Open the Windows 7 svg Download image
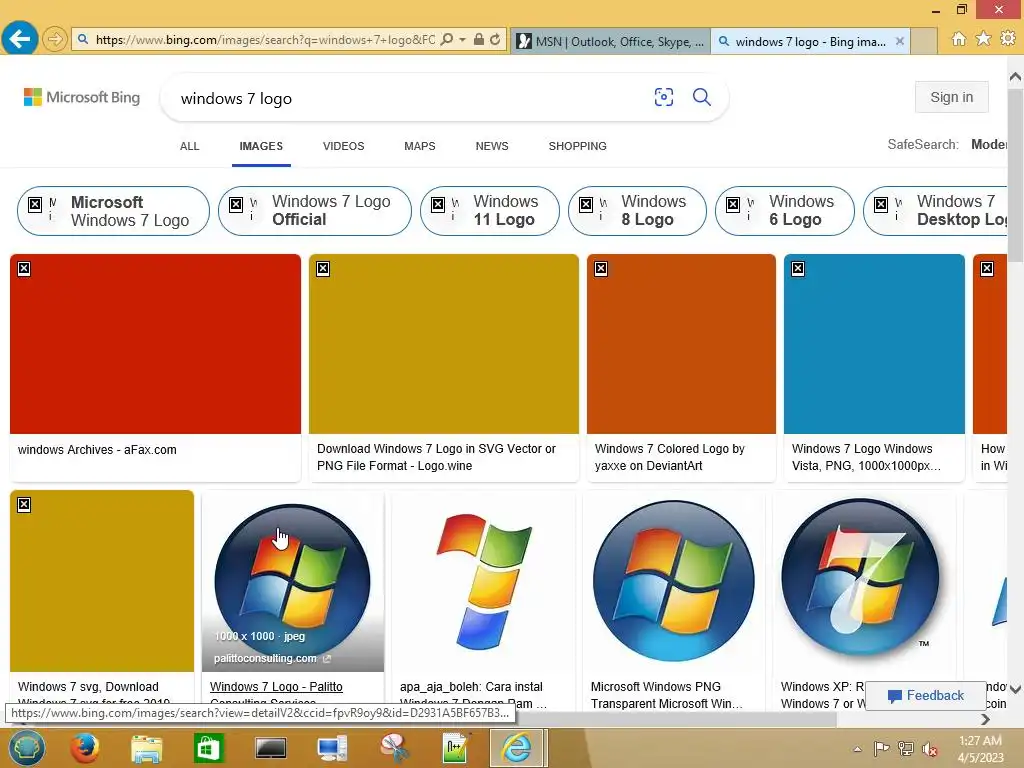Image resolution: width=1024 pixels, height=768 pixels. click(102, 581)
